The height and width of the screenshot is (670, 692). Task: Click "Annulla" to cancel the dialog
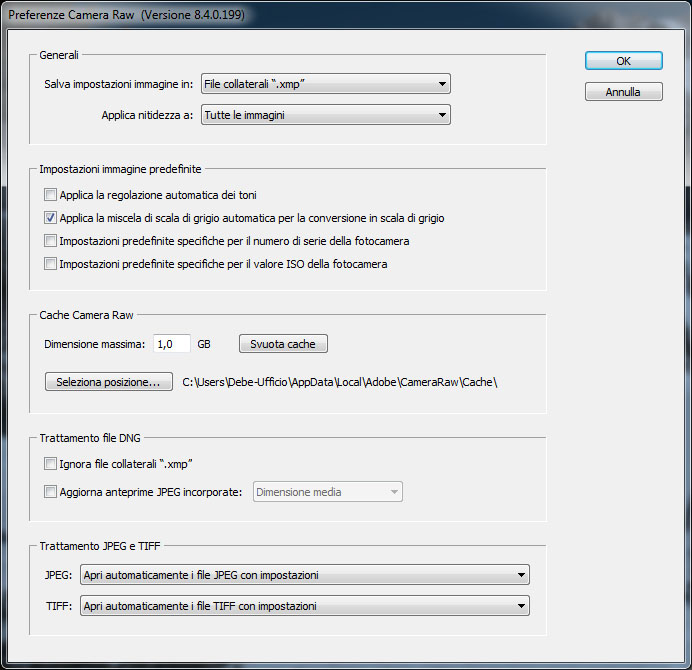pyautogui.click(x=623, y=92)
